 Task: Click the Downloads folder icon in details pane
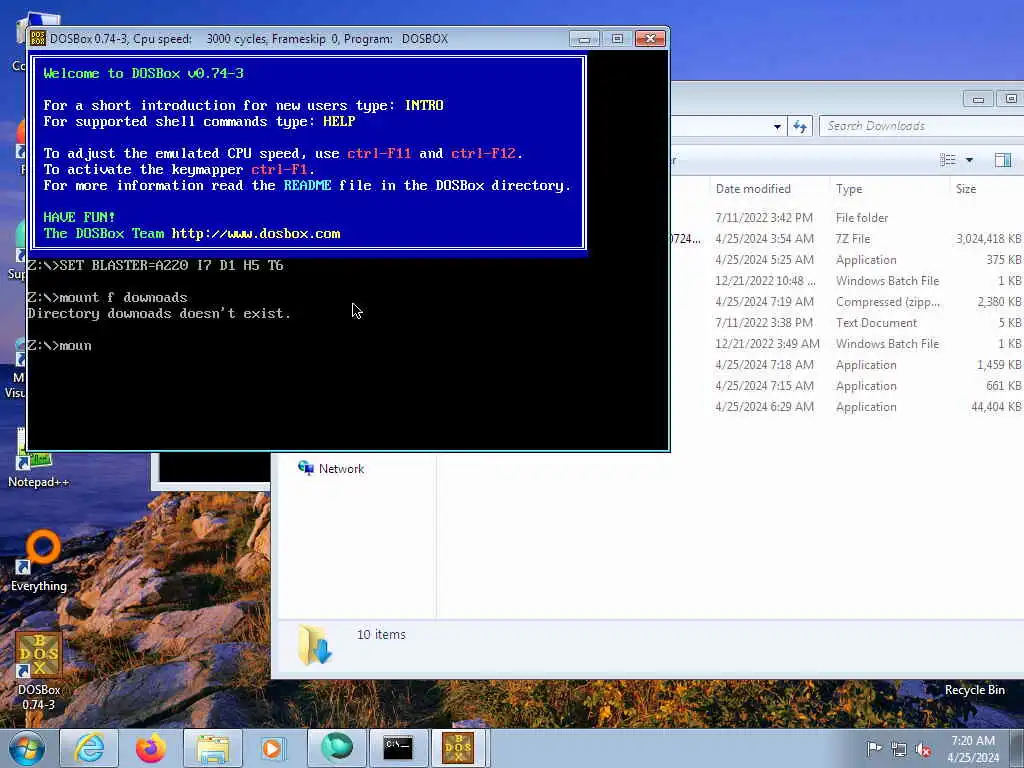pyautogui.click(x=314, y=644)
